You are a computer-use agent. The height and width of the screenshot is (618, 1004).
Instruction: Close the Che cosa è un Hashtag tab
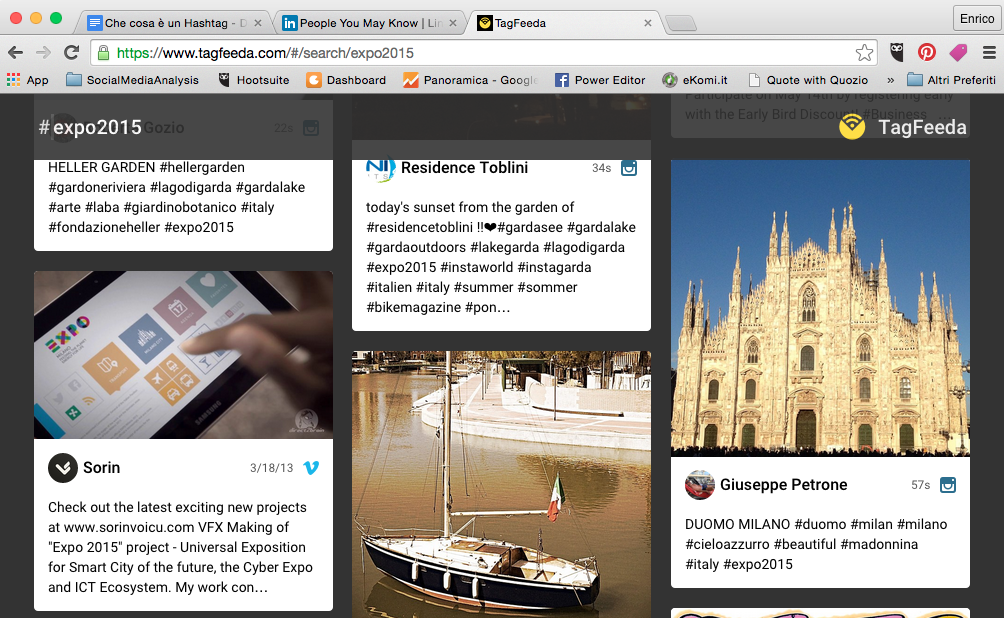tap(257, 23)
